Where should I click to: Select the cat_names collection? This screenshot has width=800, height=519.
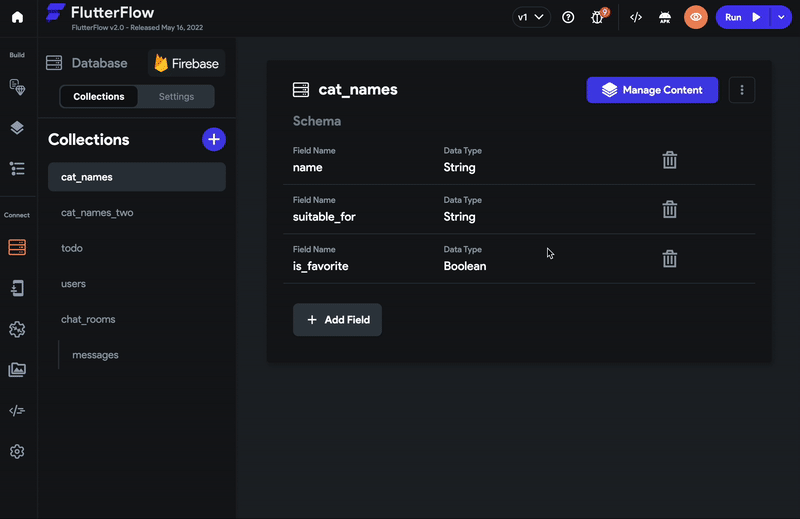click(137, 177)
